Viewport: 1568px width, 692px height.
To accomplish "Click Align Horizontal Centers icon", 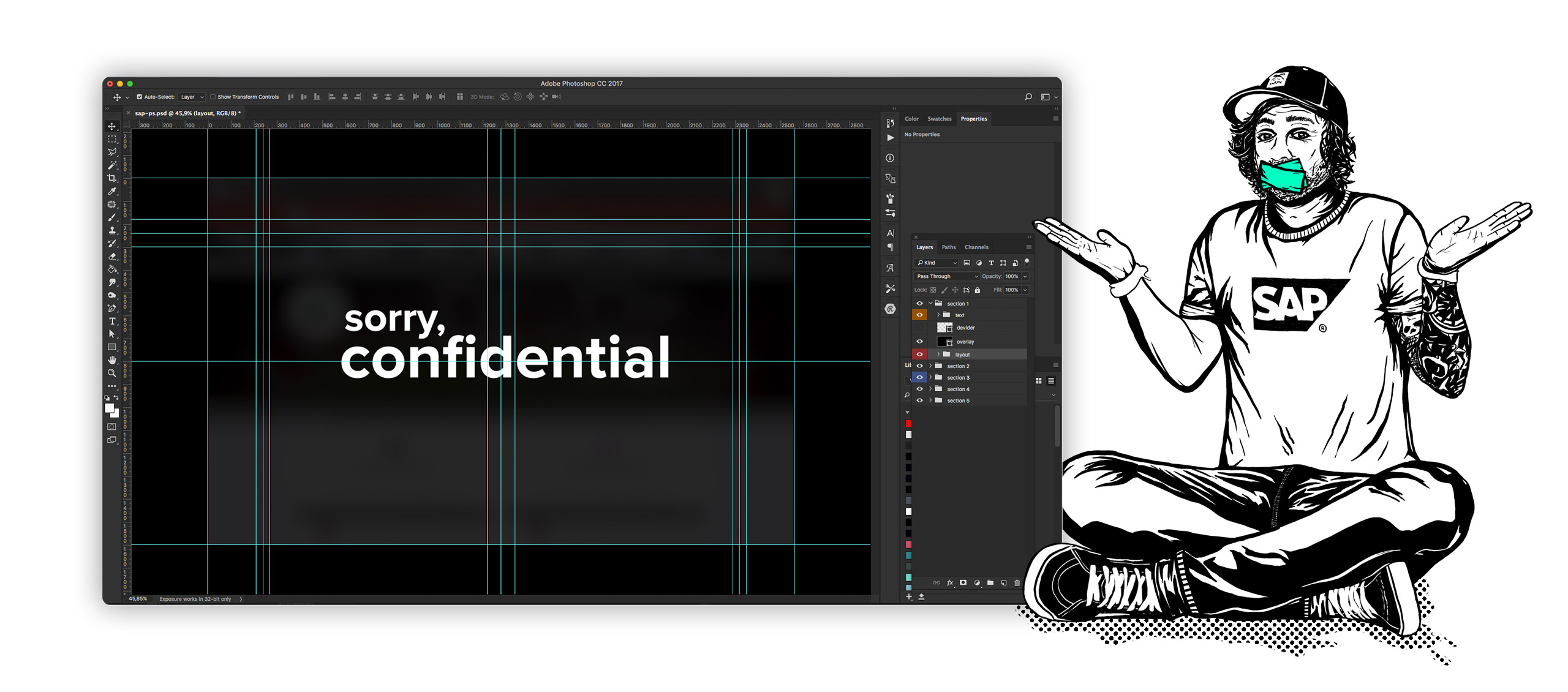I will coord(345,97).
